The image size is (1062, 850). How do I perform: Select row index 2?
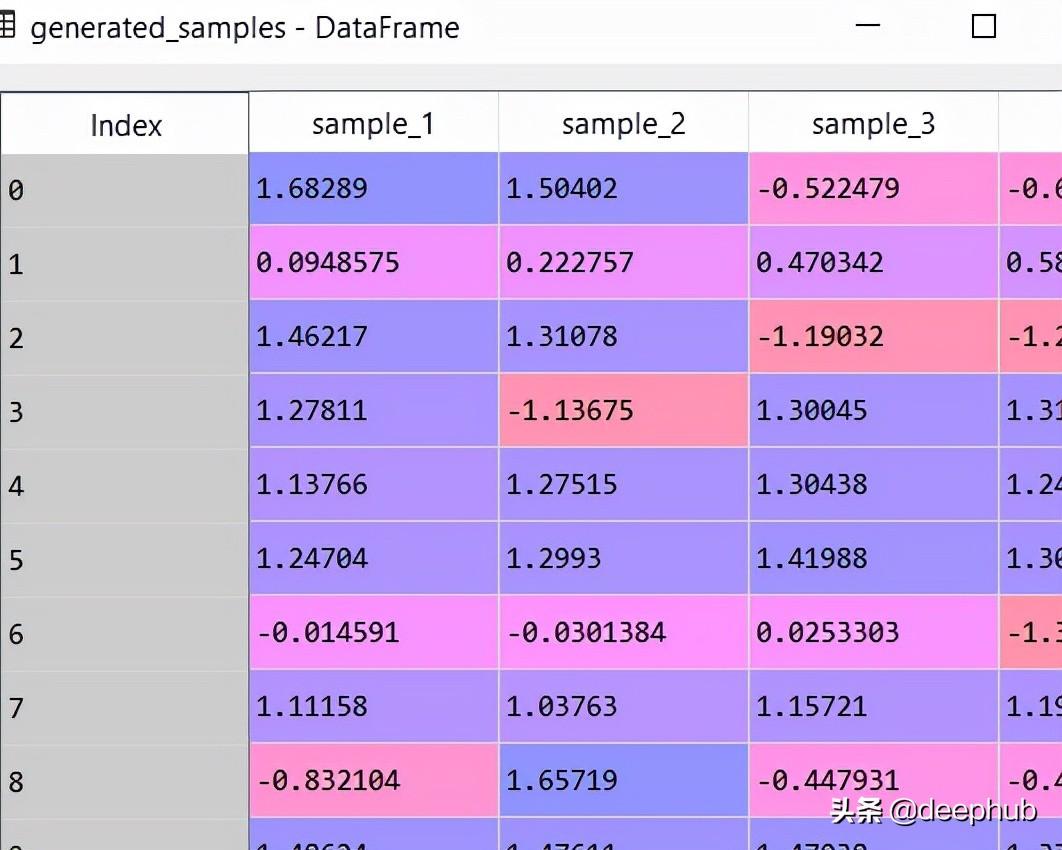(x=125, y=337)
